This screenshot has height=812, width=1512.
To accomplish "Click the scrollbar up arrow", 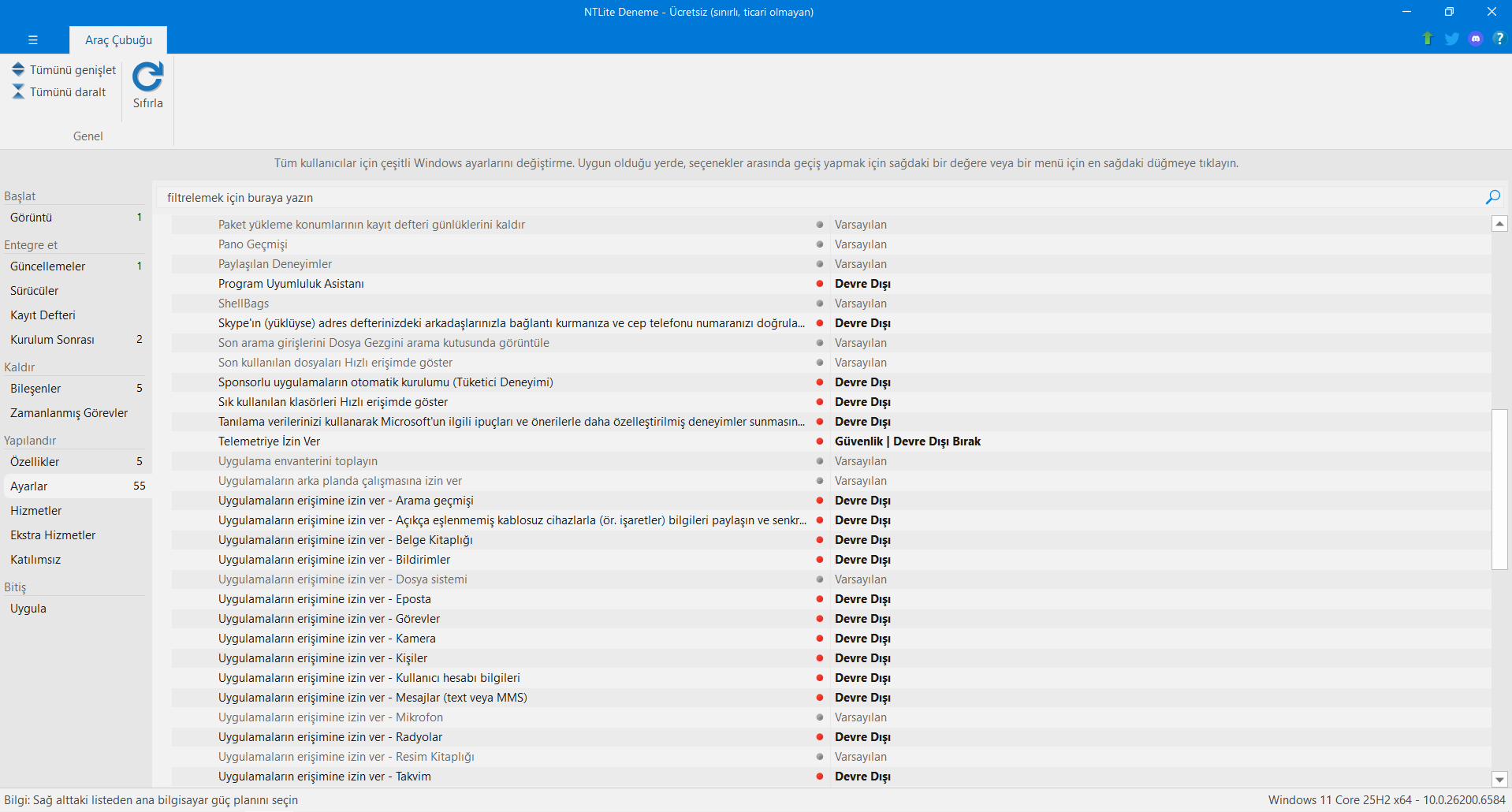I will tap(1499, 224).
